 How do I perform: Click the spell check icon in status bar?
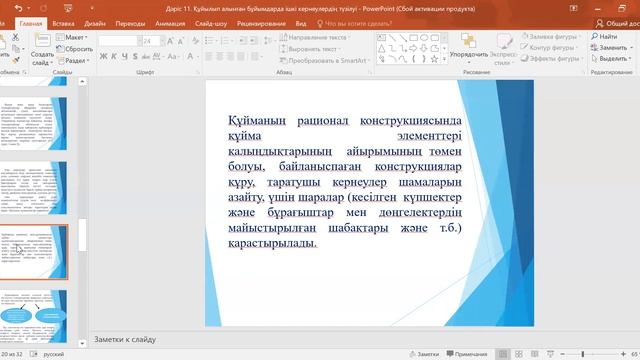[33, 354]
